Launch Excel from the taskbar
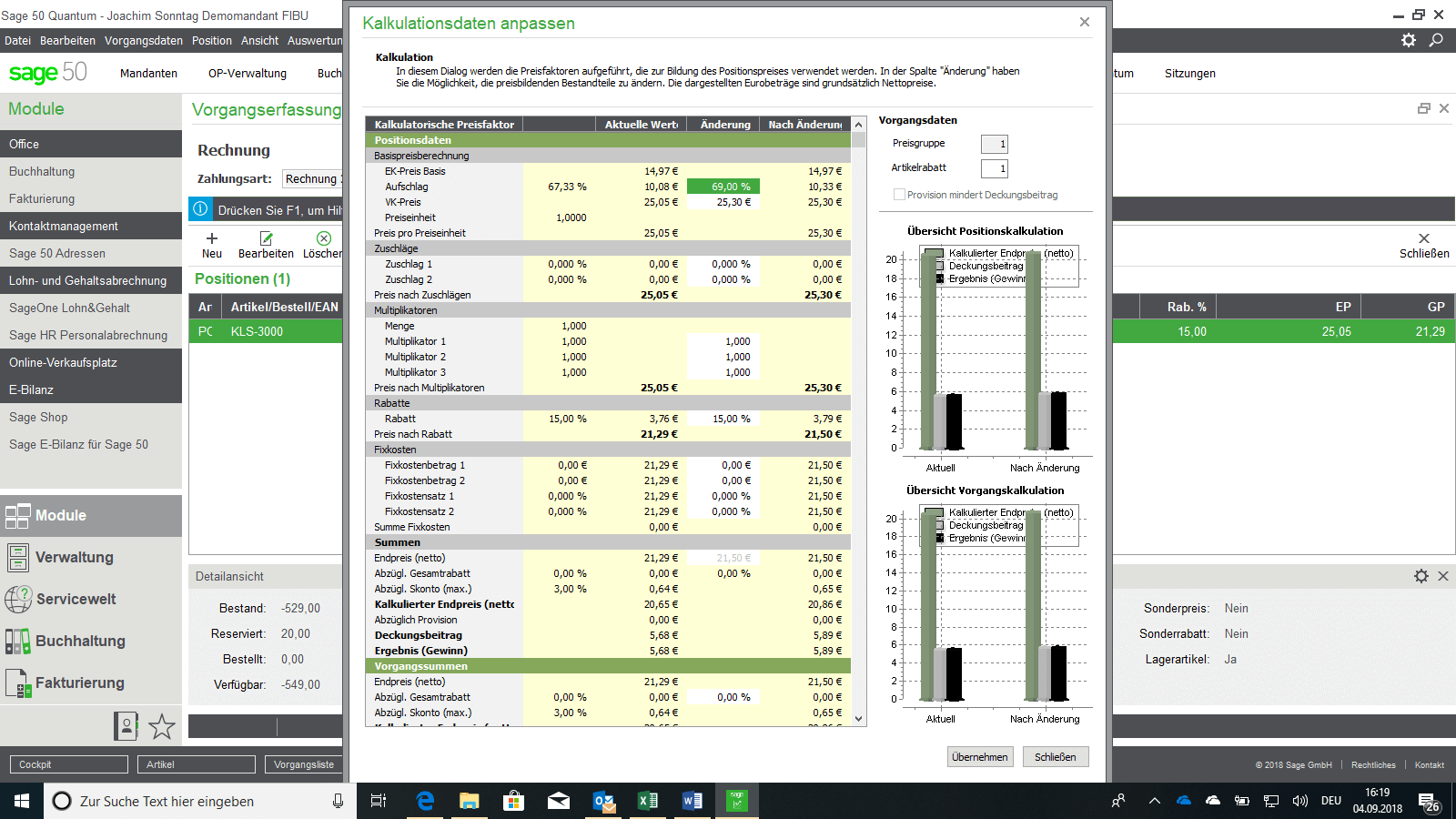 coord(648,801)
